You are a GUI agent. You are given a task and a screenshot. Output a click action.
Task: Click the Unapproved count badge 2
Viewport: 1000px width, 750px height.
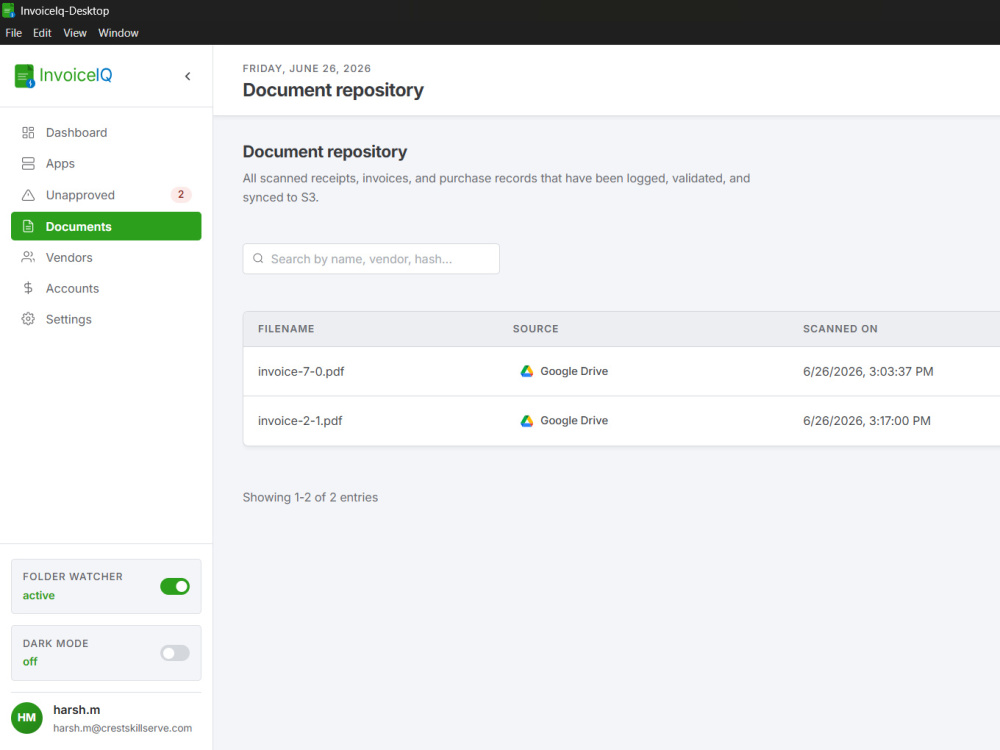pos(181,195)
